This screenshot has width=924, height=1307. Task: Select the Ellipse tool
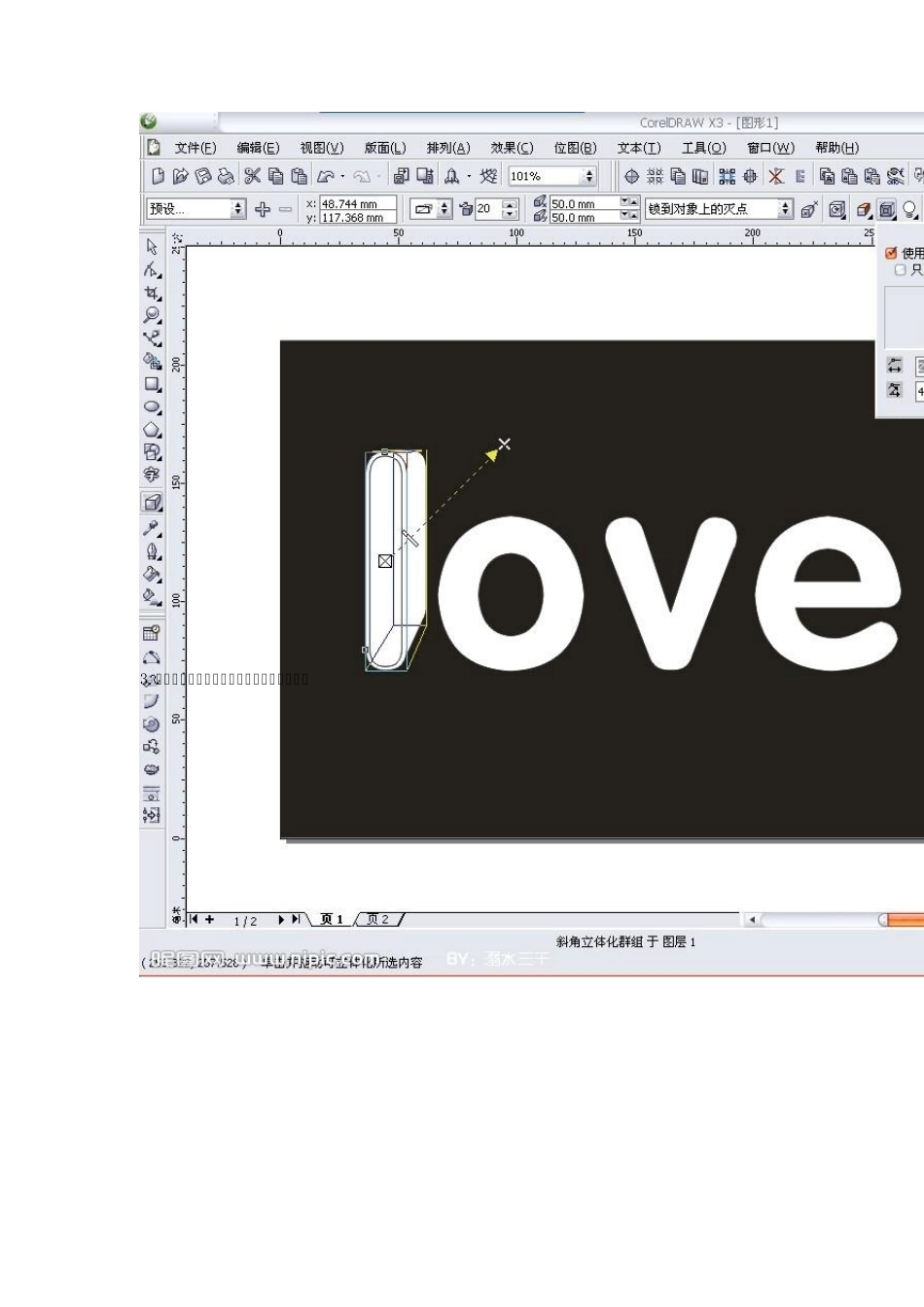[152, 406]
